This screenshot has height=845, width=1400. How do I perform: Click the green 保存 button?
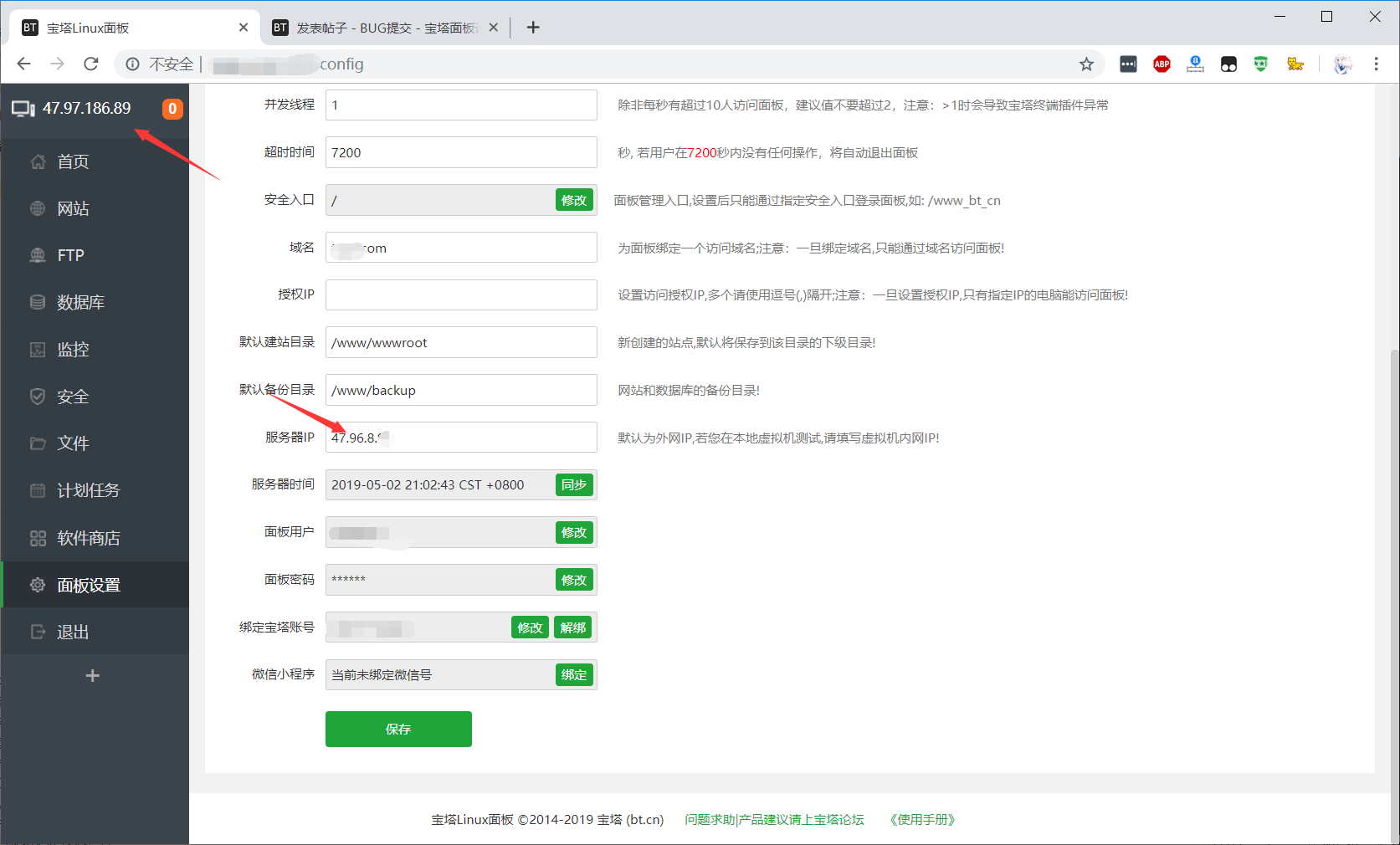click(x=398, y=729)
